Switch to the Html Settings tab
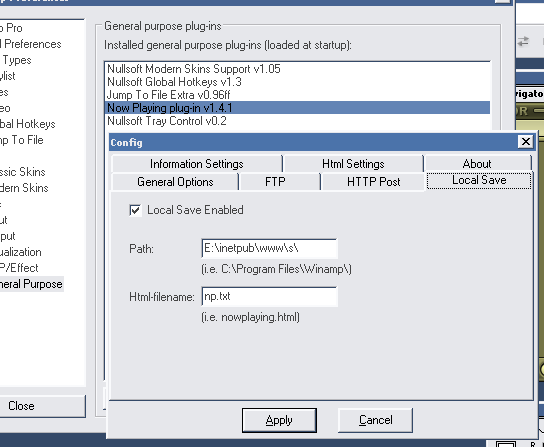The image size is (544, 447). coord(353,163)
